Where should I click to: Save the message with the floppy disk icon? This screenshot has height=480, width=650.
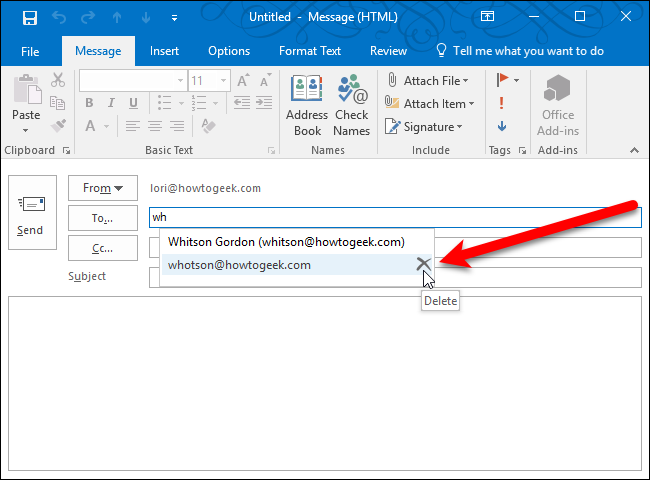click(29, 17)
